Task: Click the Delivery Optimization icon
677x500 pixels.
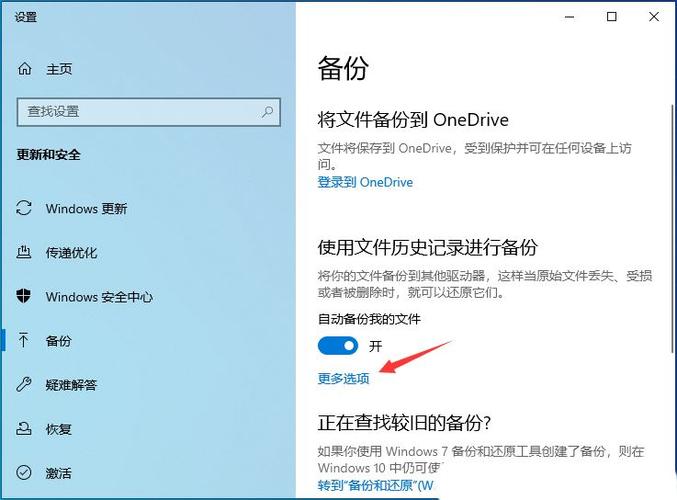Action: coord(24,252)
